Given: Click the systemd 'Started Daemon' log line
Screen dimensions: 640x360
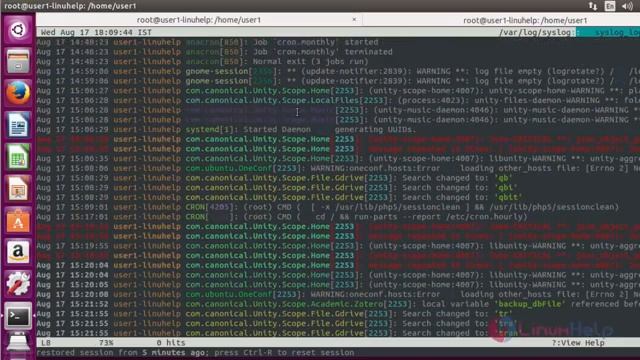Looking at the screenshot, I should [x=227, y=129].
